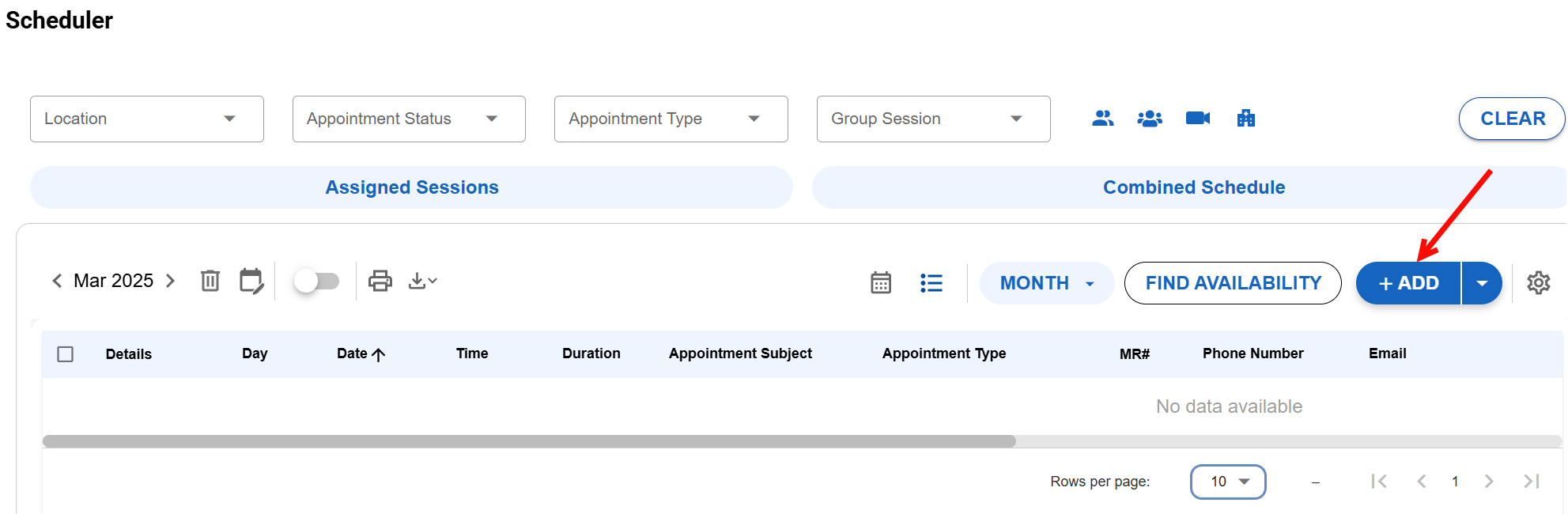Screen dimensions: 1568x514
Task: Select the Assigned Sessions tab
Action: pyautogui.click(x=411, y=187)
